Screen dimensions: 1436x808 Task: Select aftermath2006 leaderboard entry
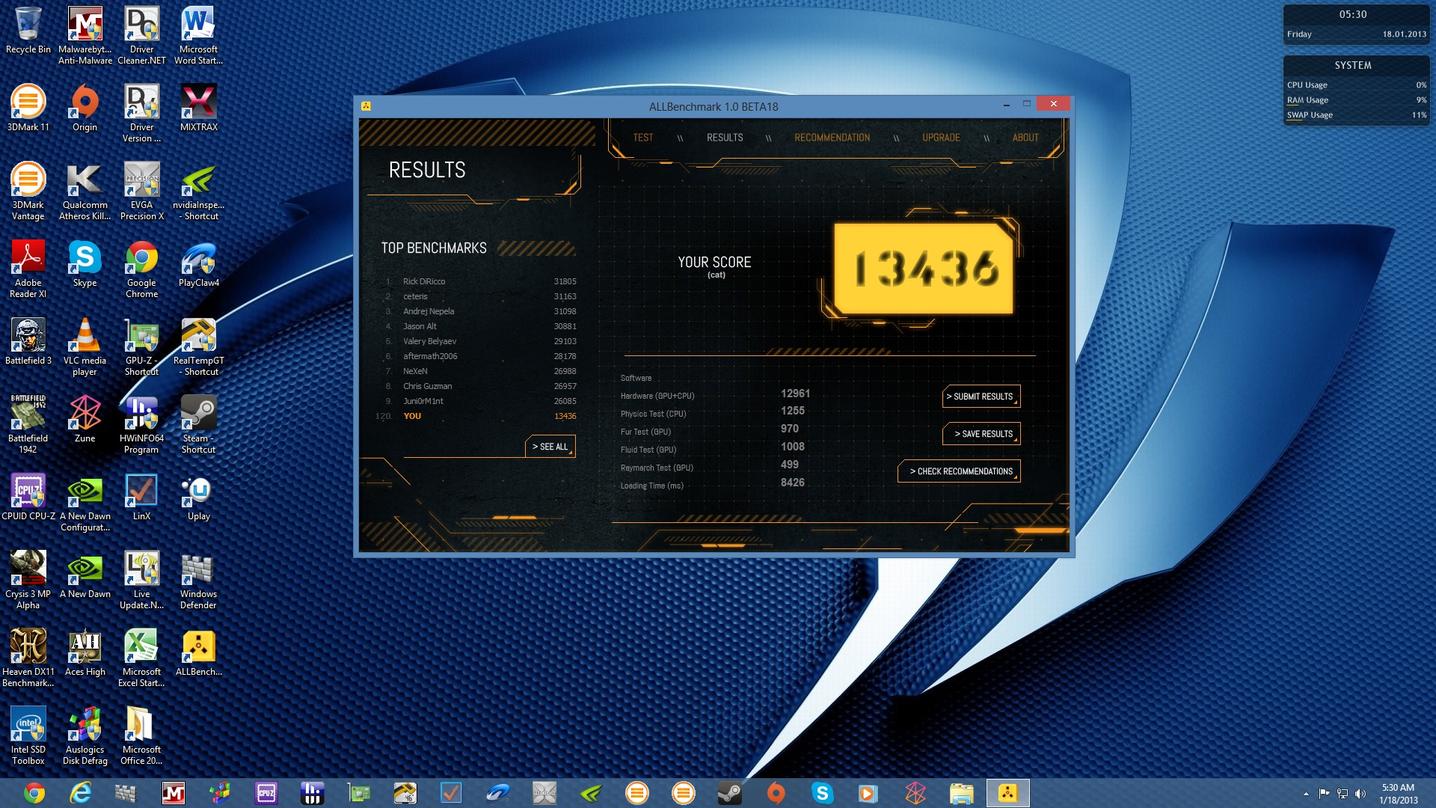click(x=480, y=357)
